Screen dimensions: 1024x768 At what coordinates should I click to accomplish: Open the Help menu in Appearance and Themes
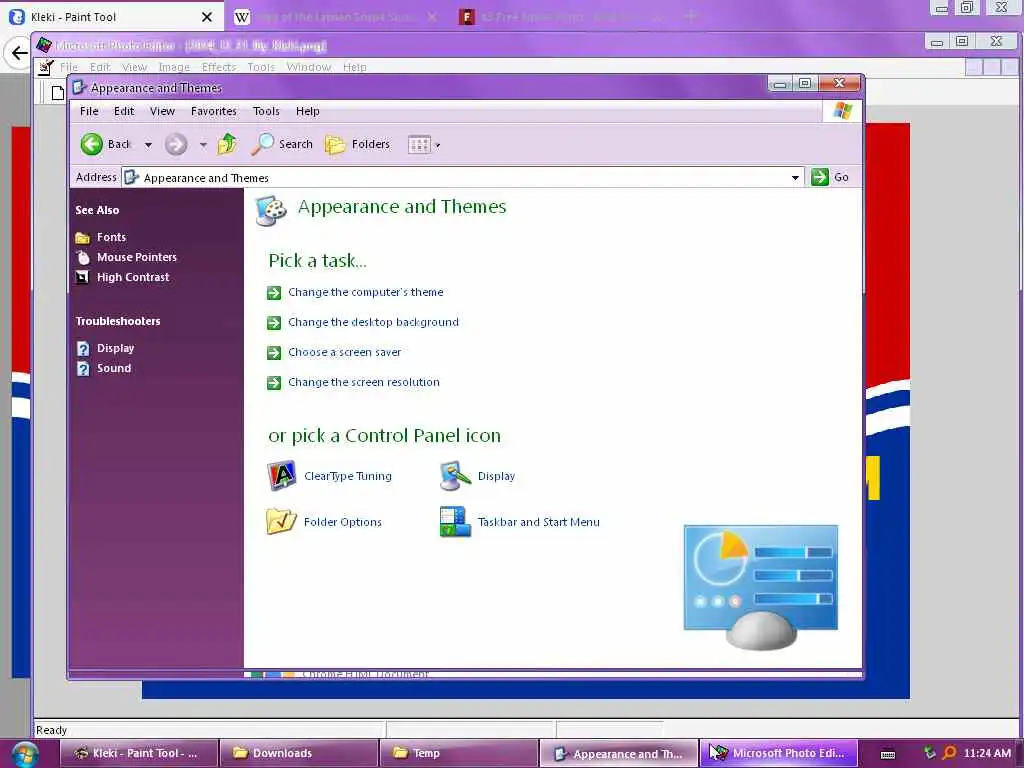pos(308,111)
